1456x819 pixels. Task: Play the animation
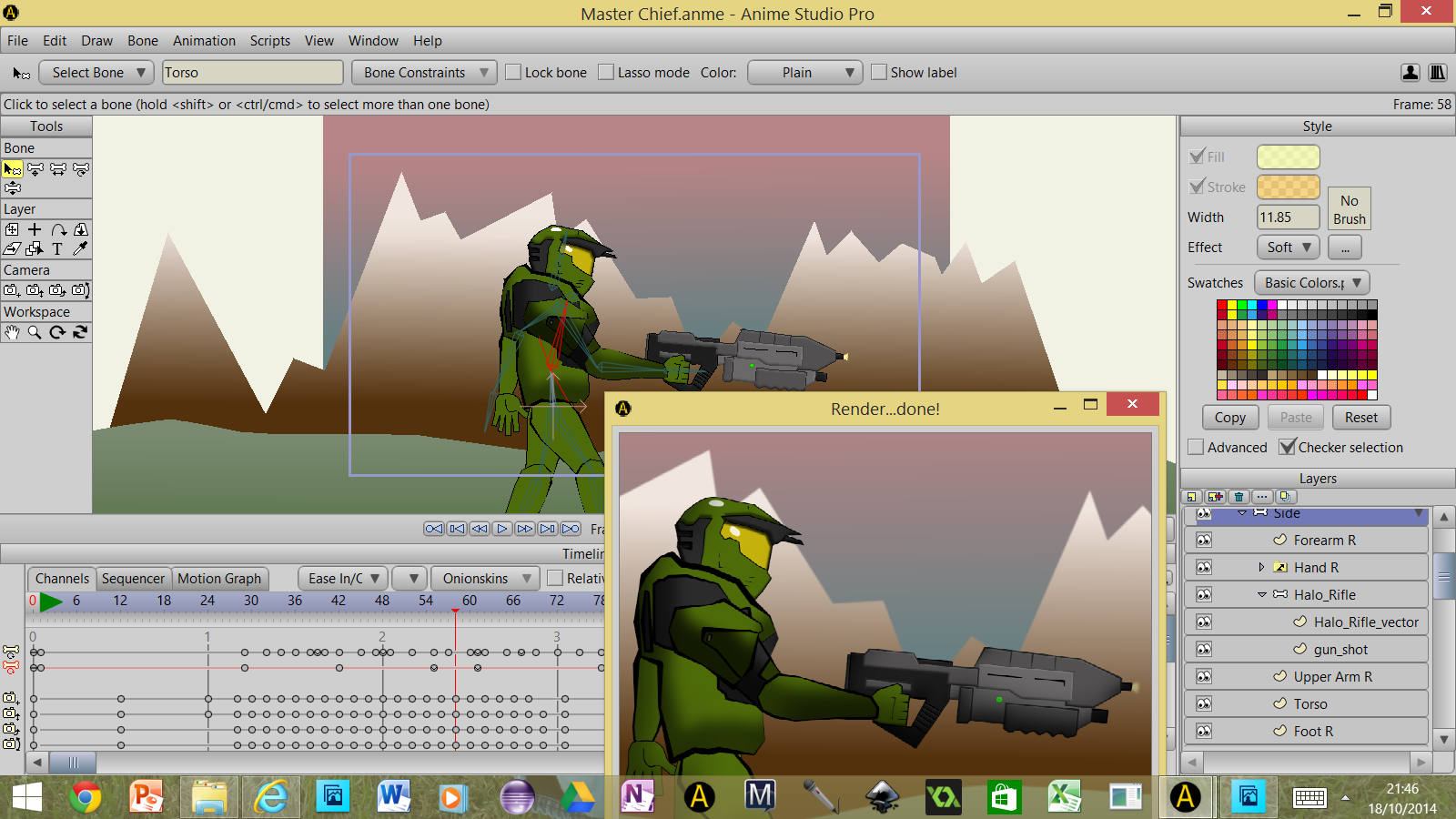[x=502, y=529]
